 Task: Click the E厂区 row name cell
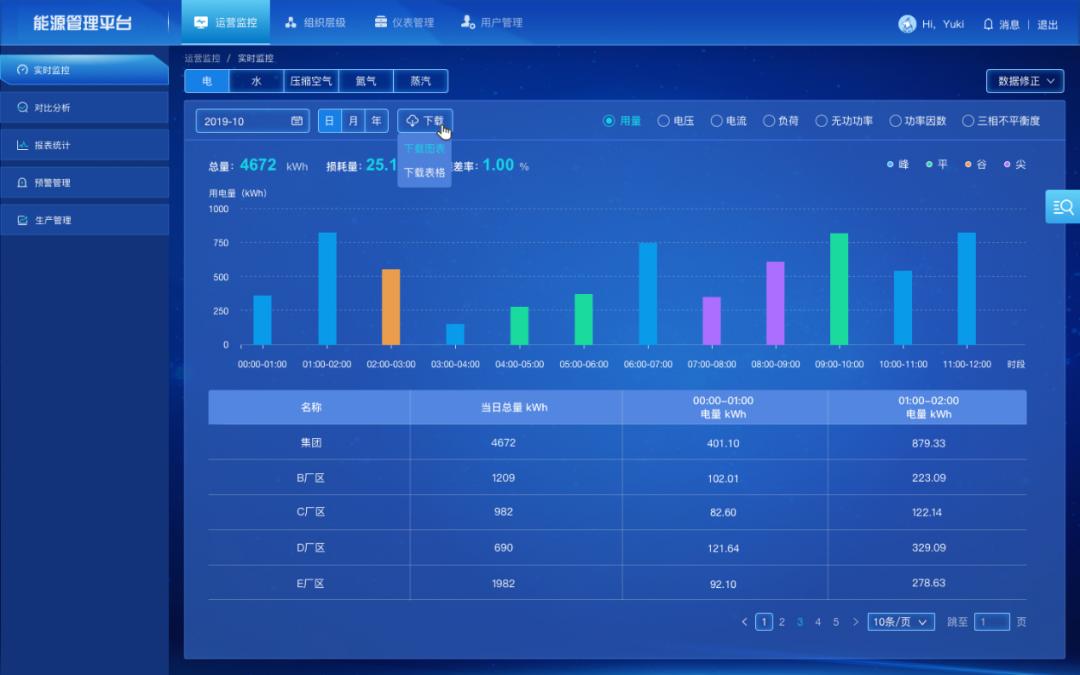click(310, 583)
